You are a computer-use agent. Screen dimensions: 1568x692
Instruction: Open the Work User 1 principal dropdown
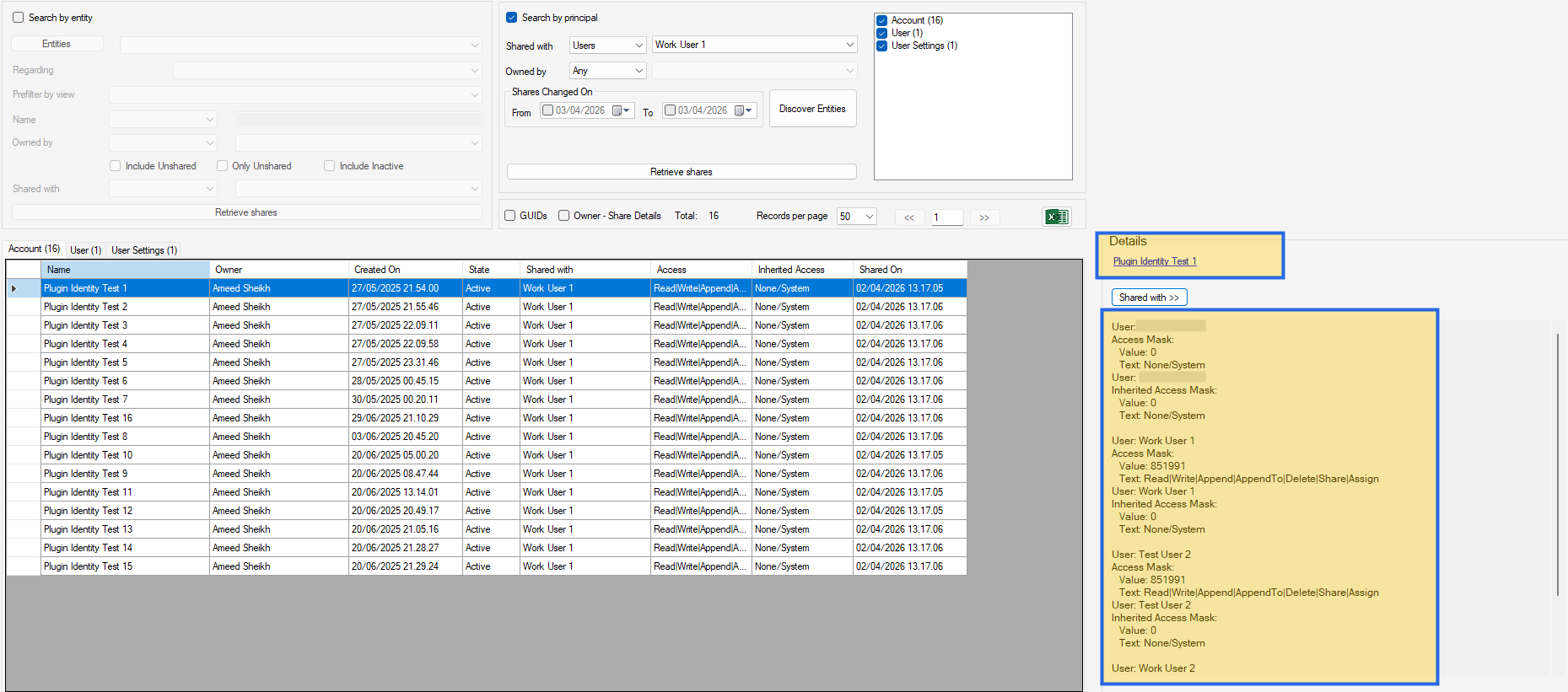(x=755, y=45)
